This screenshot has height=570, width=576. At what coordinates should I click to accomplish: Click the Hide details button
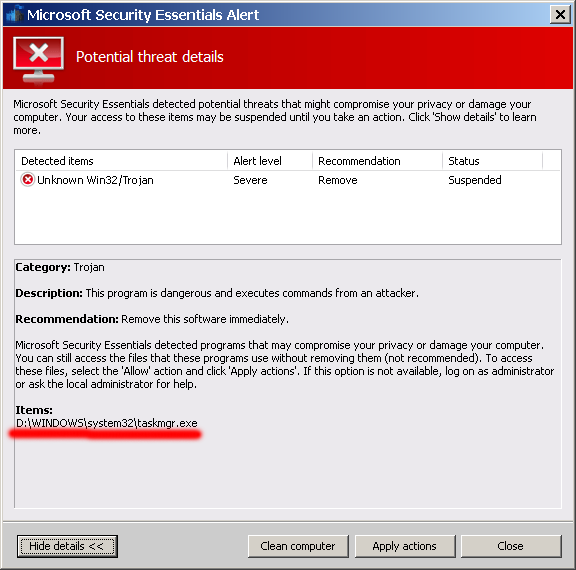67,546
